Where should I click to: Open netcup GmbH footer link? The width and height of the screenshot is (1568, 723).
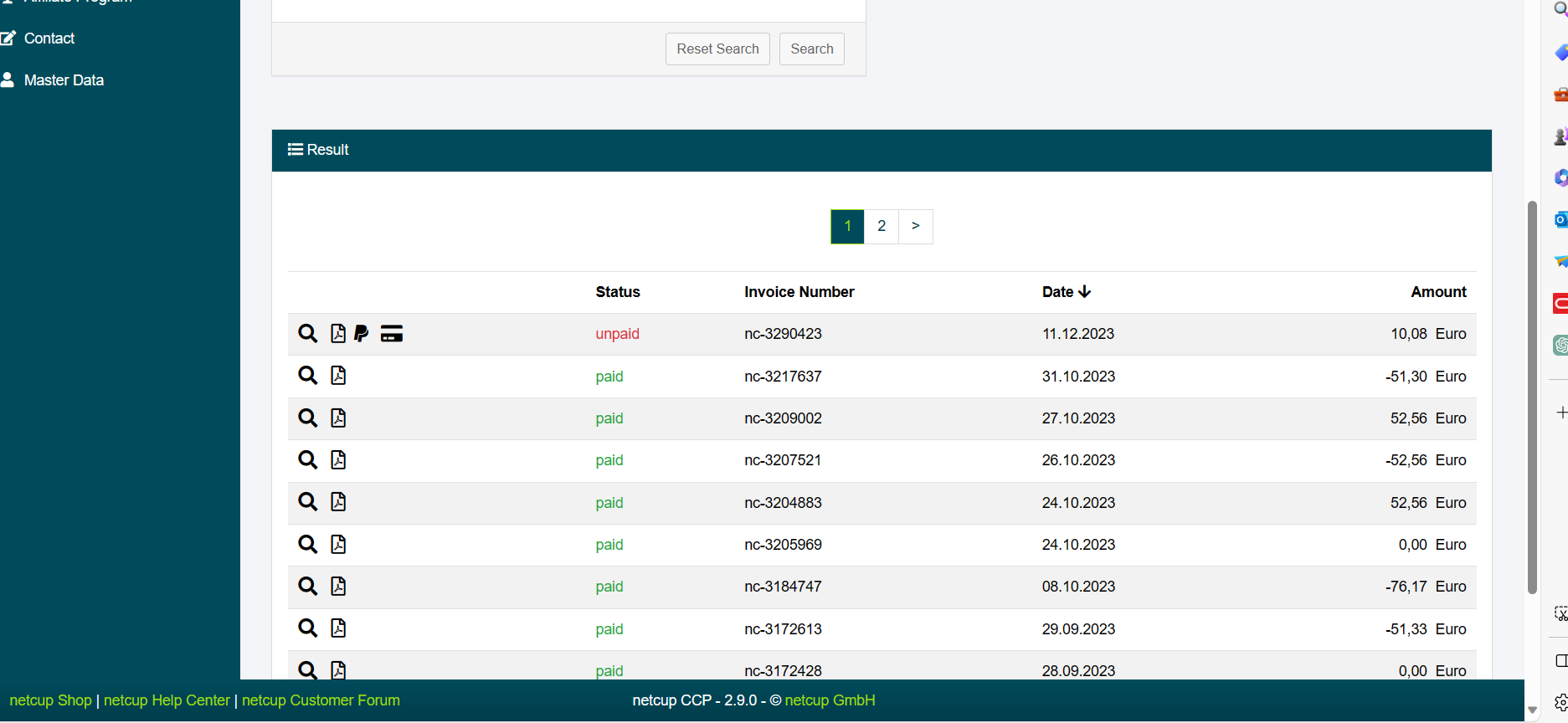point(830,700)
